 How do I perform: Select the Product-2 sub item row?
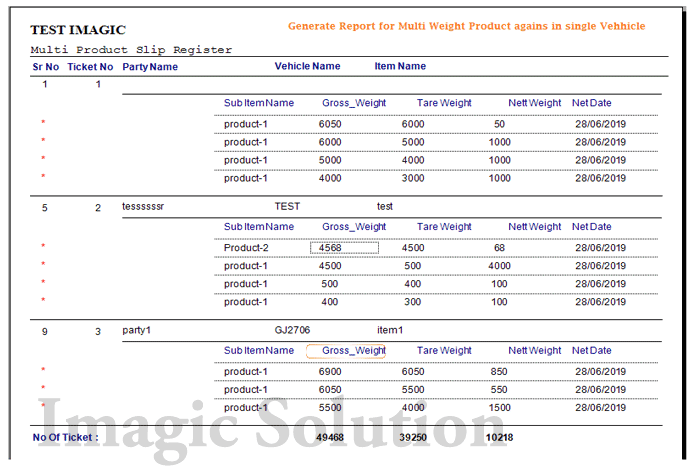436,248
